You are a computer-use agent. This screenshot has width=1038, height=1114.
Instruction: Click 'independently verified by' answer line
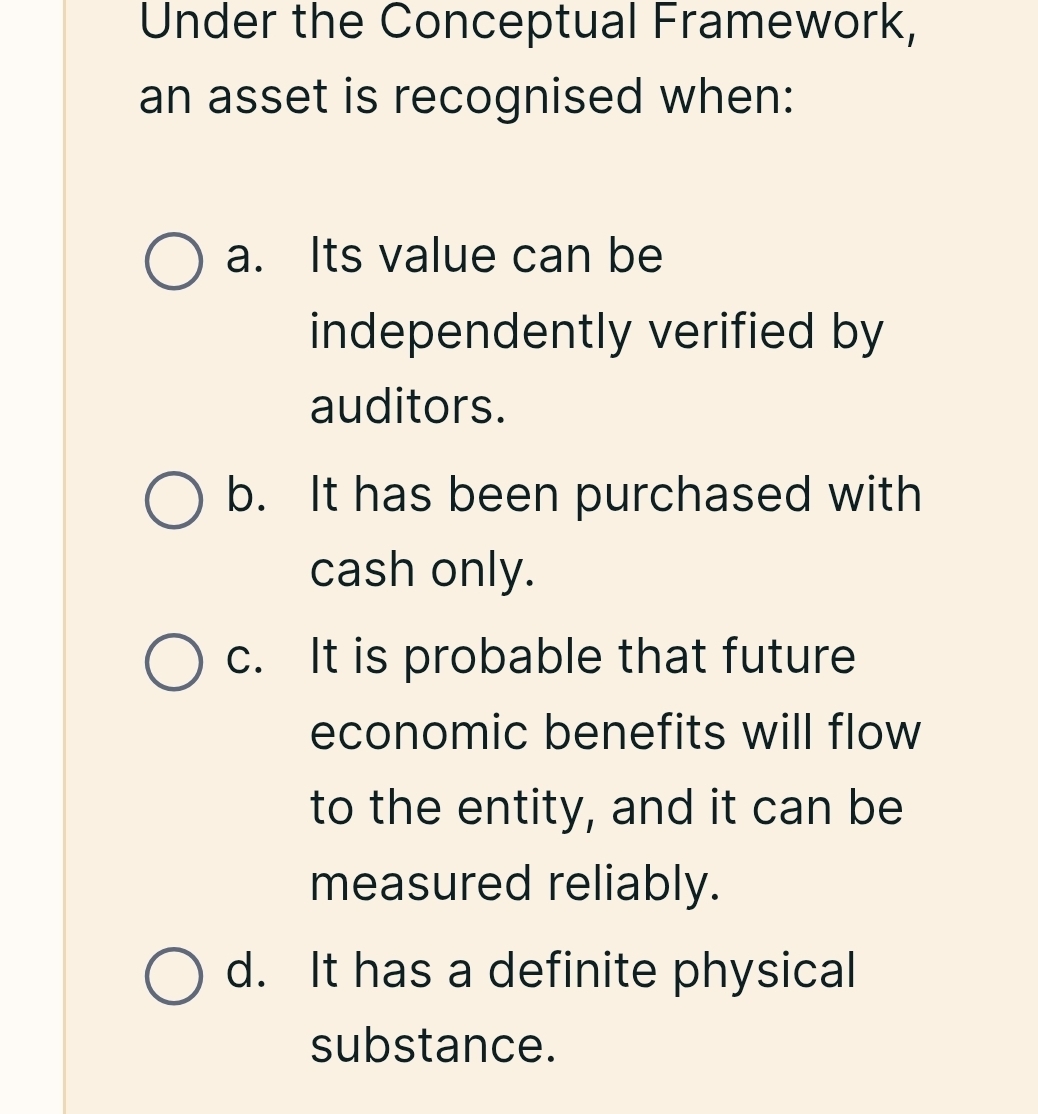[x=597, y=332]
